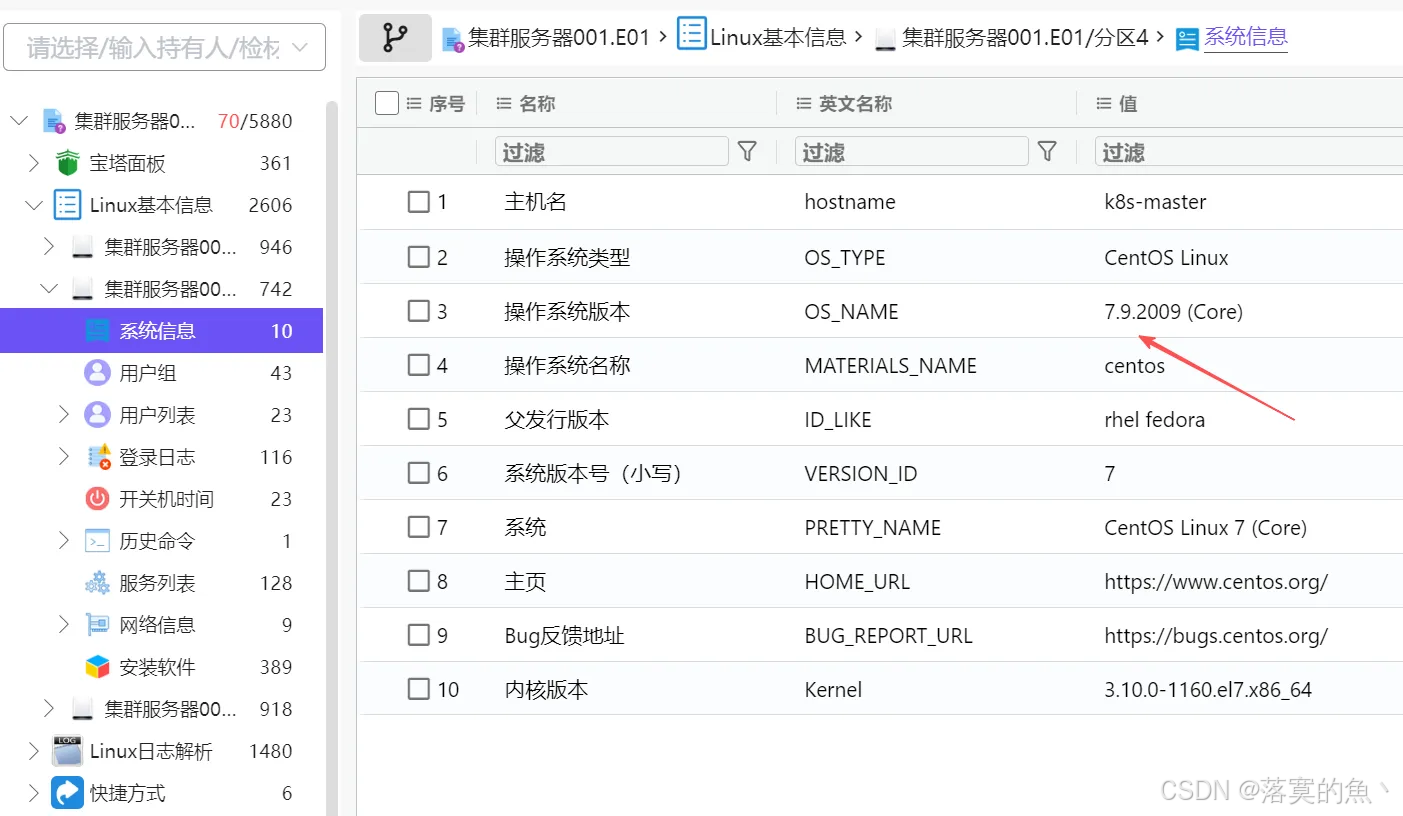Click the terminal icon for 历史命令

point(97,541)
